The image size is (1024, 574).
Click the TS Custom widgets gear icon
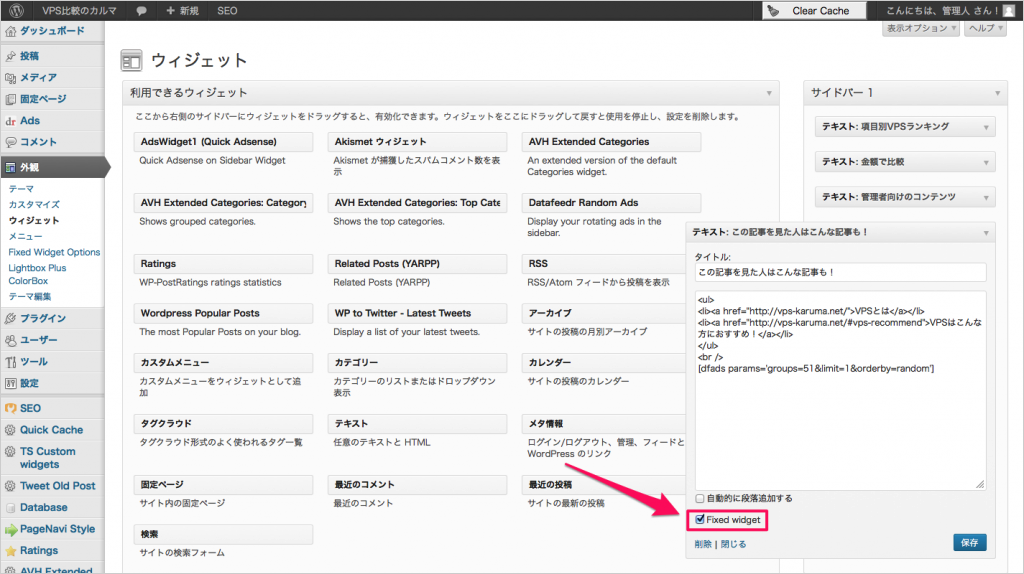coord(10,451)
